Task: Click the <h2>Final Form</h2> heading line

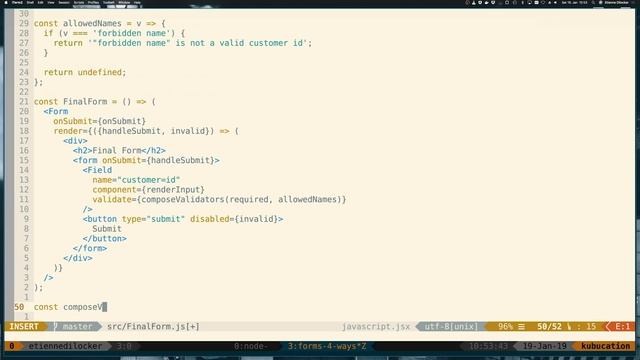Action: pos(119,151)
